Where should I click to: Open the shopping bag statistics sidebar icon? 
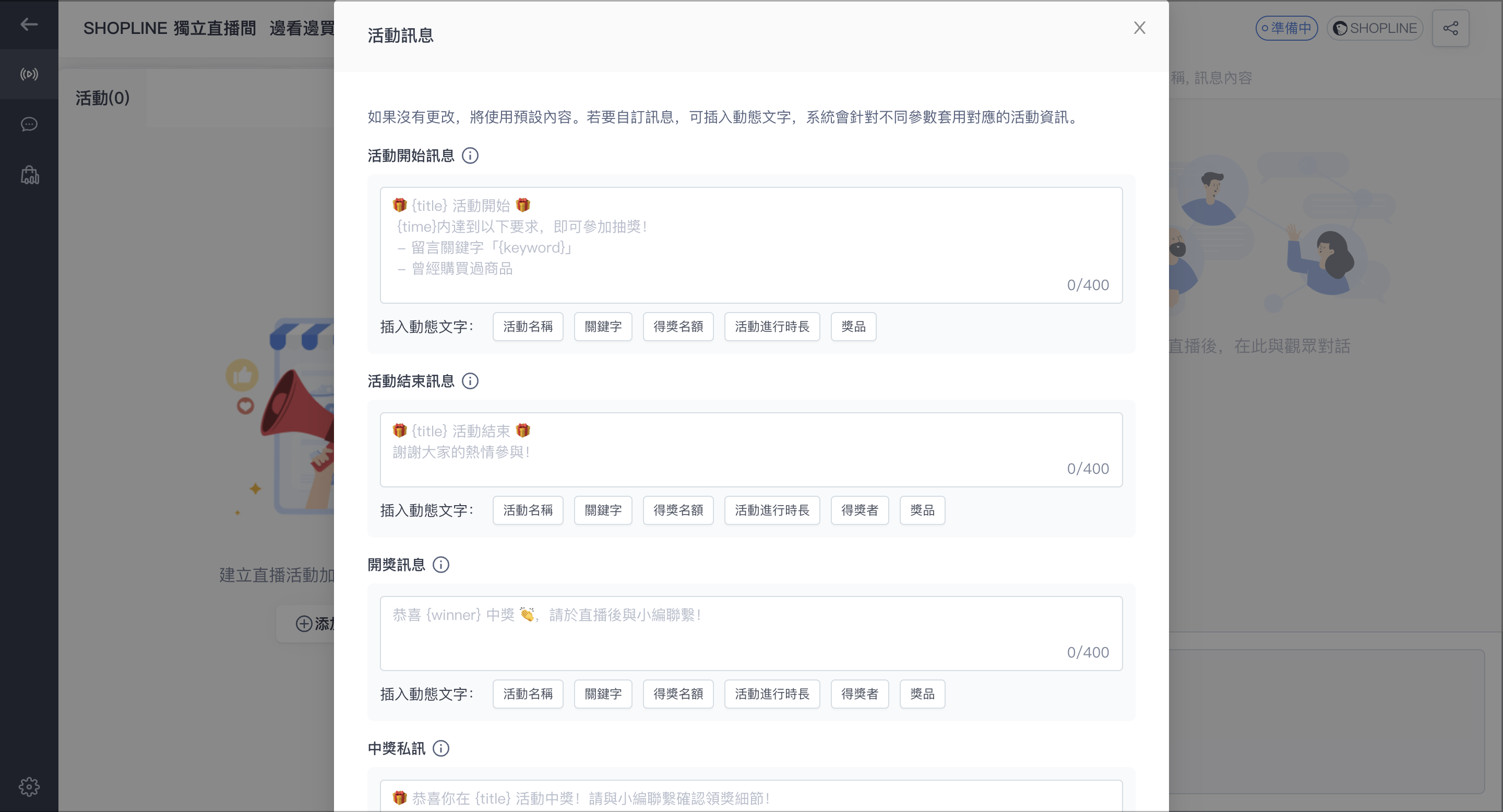click(x=30, y=175)
